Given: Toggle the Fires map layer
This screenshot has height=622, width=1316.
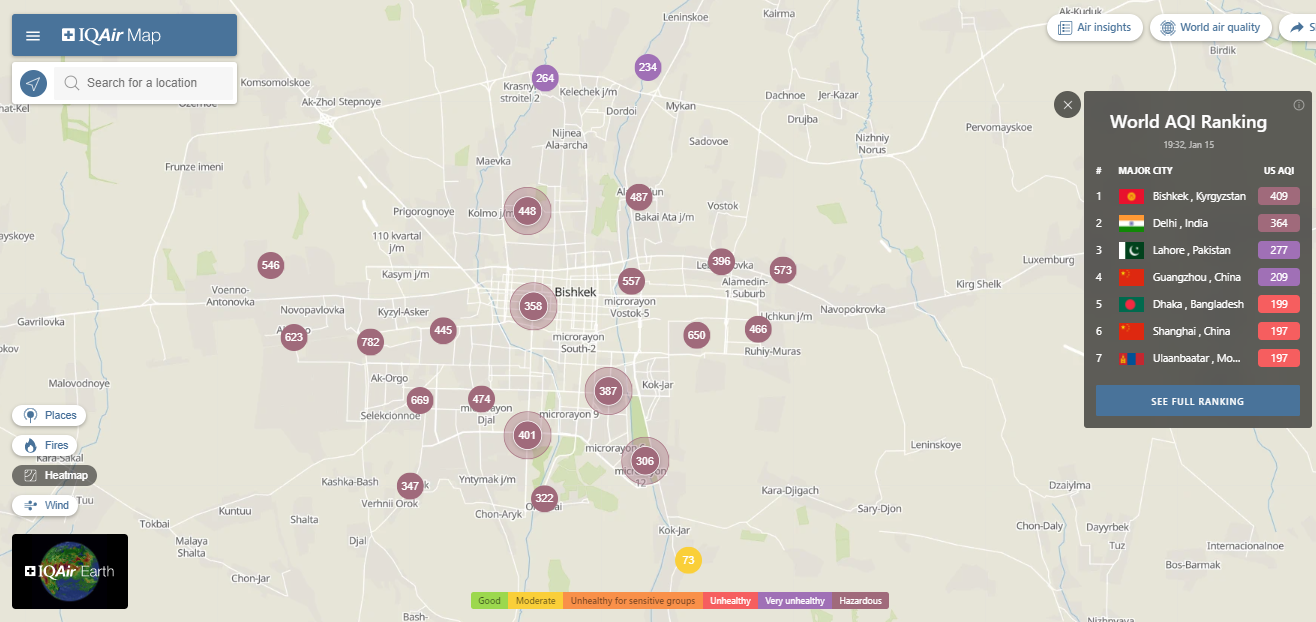Looking at the screenshot, I should [45, 445].
